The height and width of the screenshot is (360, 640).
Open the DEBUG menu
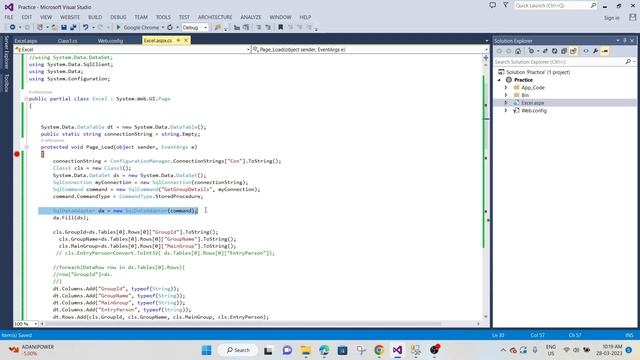pyautogui.click(x=118, y=17)
